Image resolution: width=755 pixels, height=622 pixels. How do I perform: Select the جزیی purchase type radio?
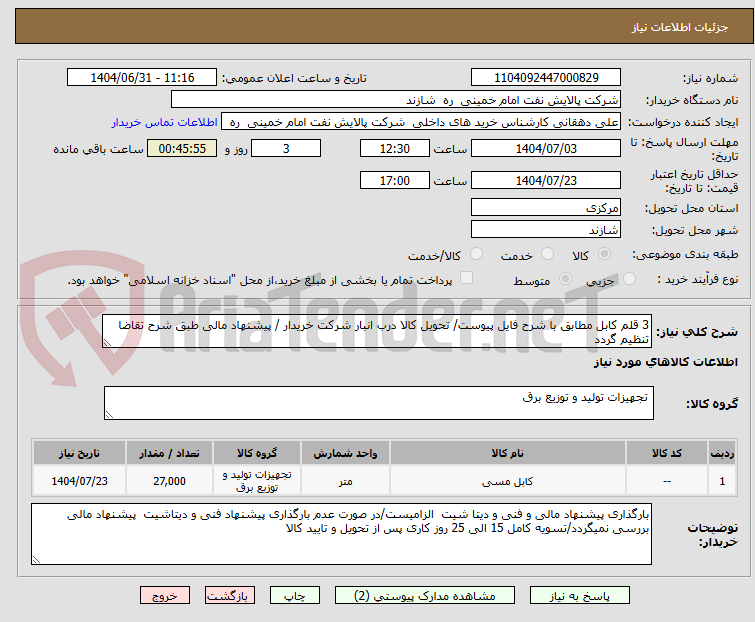click(x=629, y=279)
